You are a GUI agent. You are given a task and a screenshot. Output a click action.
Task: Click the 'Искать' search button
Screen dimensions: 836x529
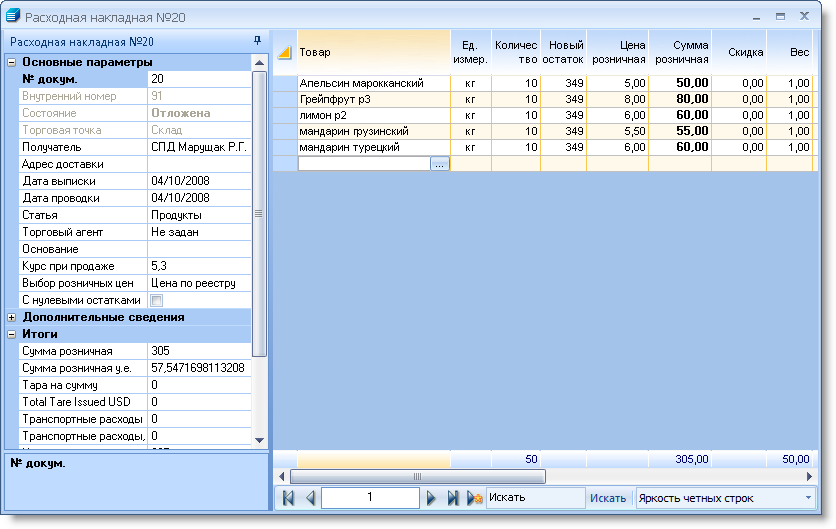608,498
